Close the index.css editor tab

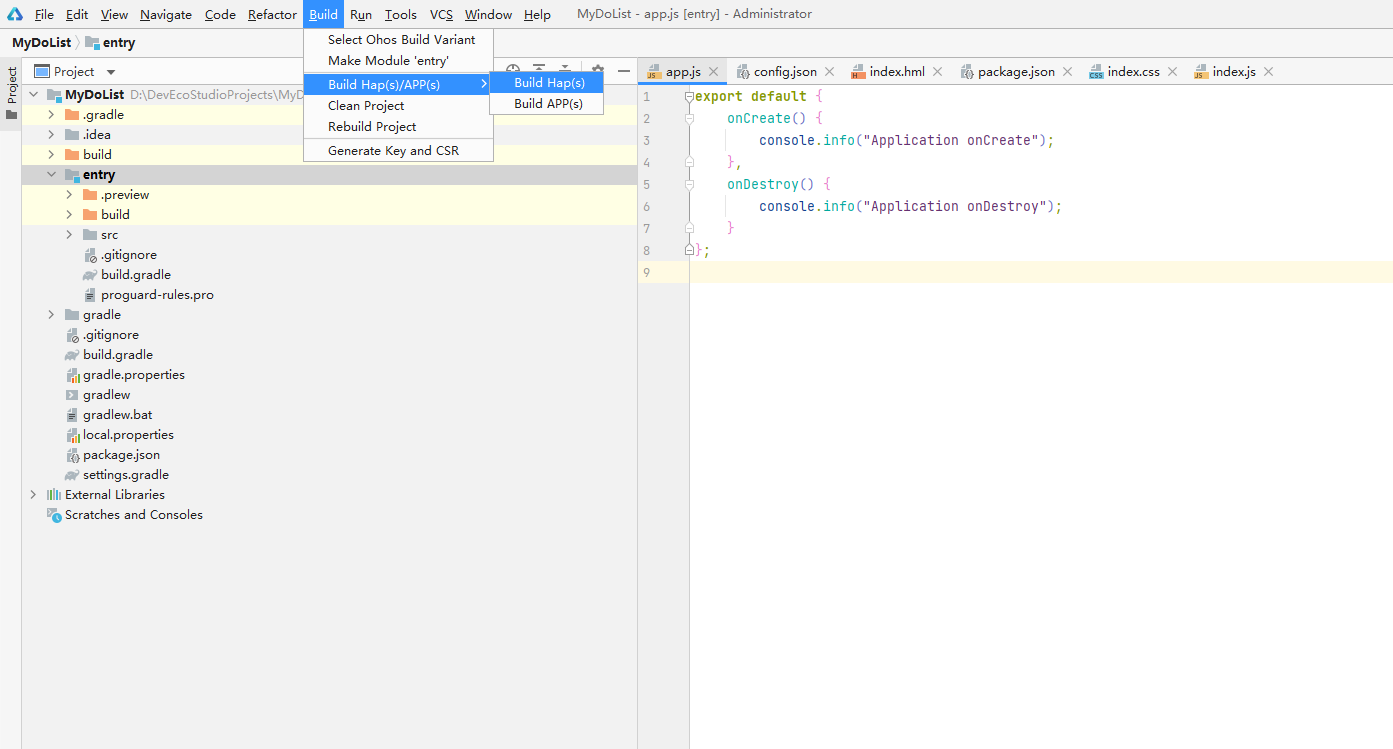click(1172, 72)
